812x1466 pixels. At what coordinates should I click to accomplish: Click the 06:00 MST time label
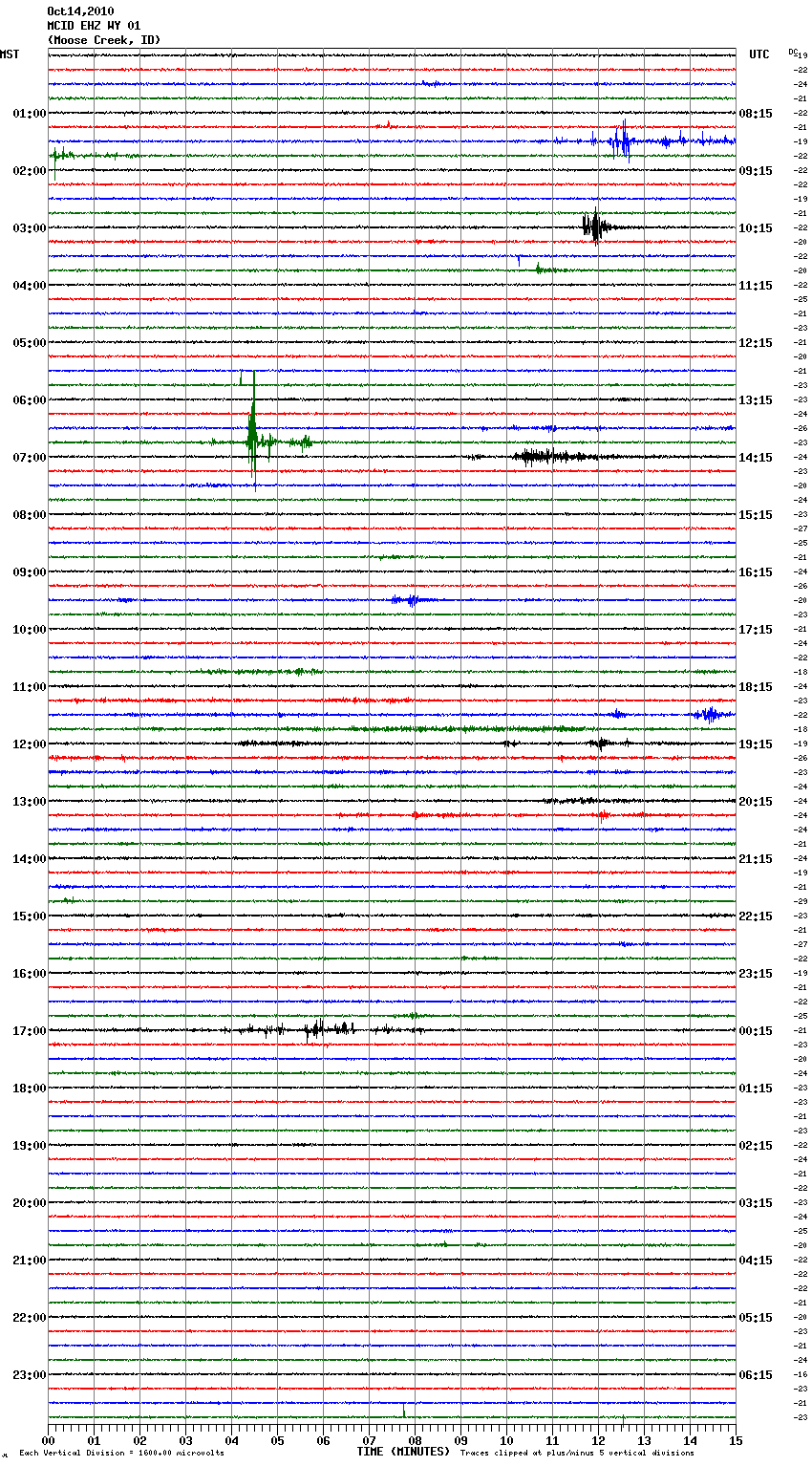pyautogui.click(x=30, y=400)
